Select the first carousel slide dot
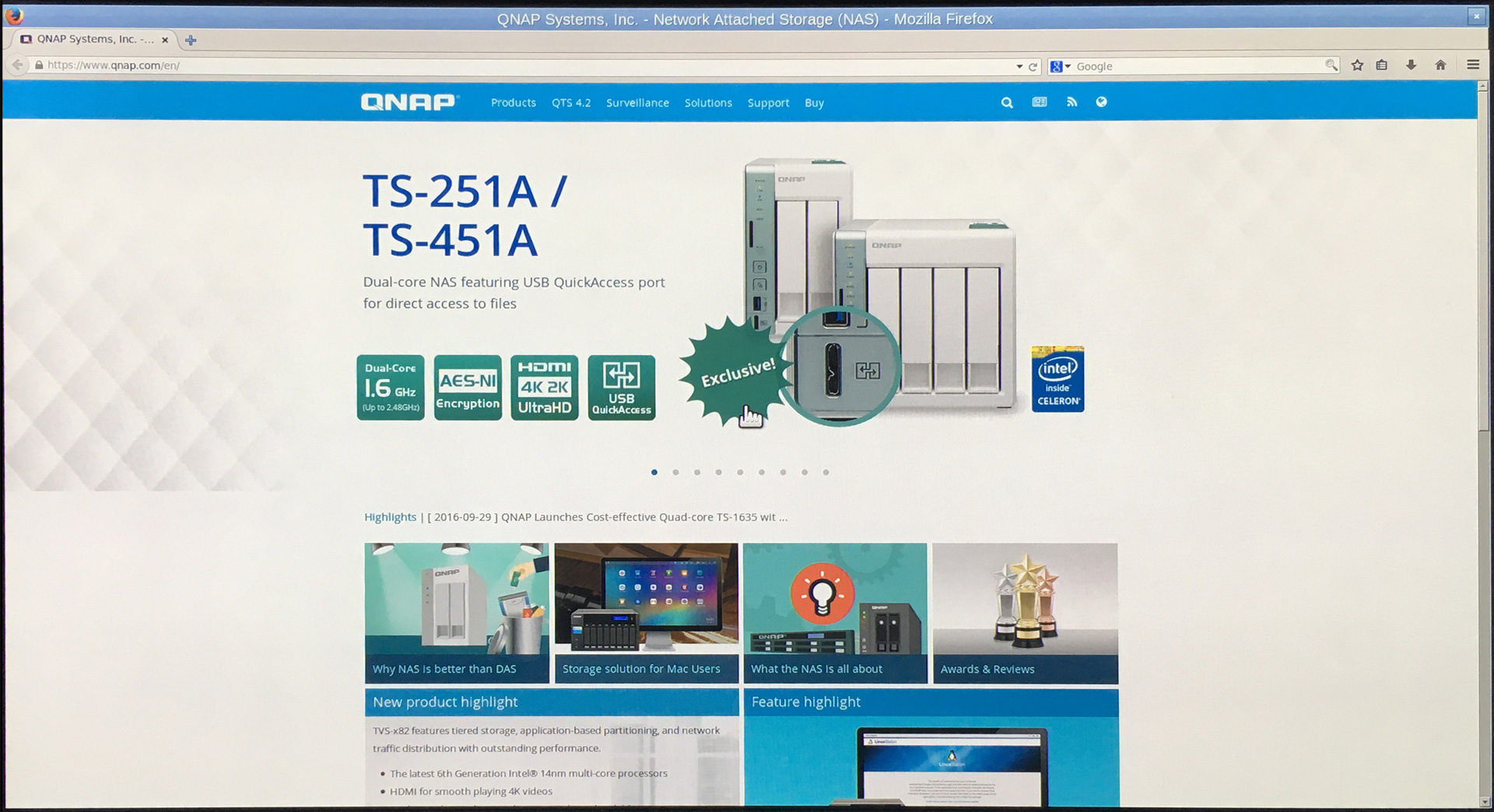The height and width of the screenshot is (812, 1494). (x=654, y=472)
